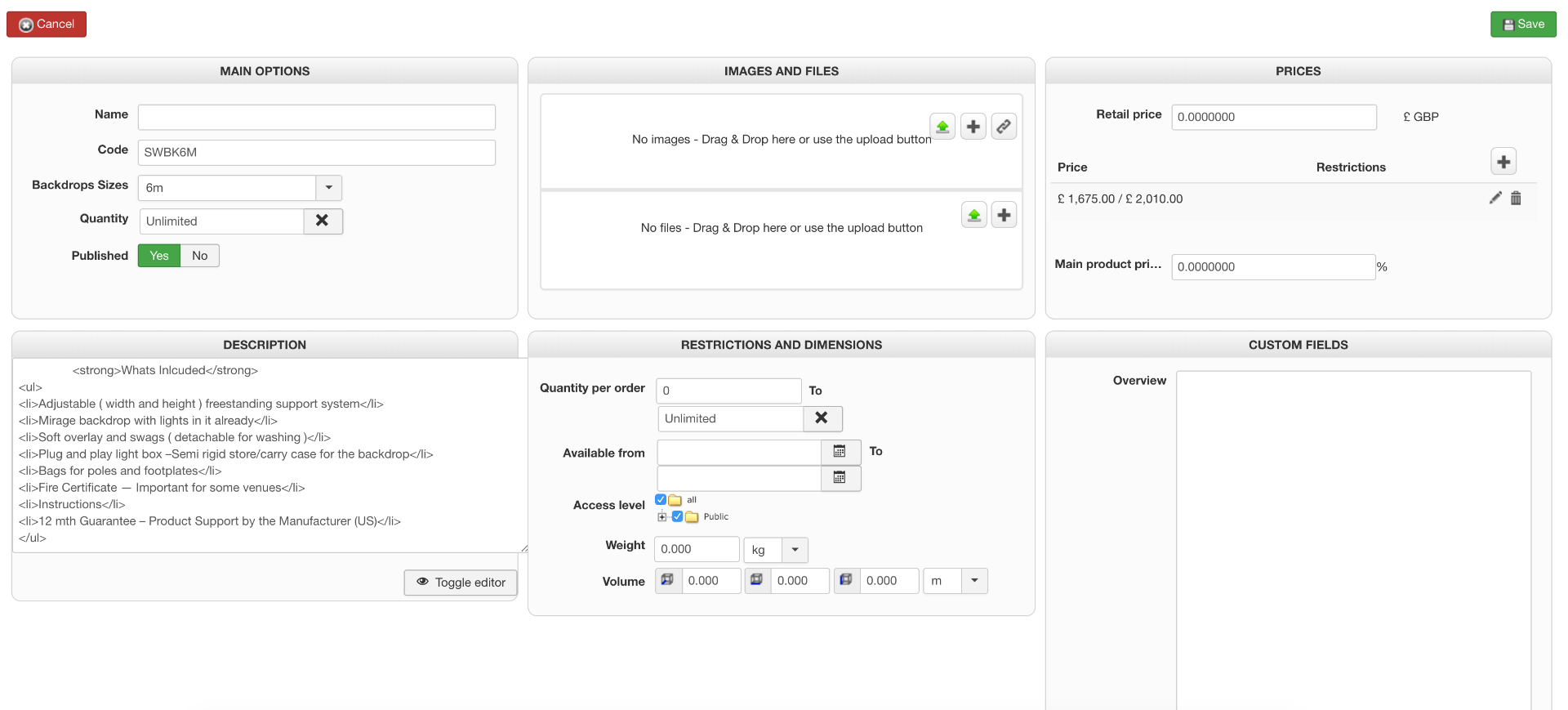Click into the Name input field

click(x=317, y=117)
